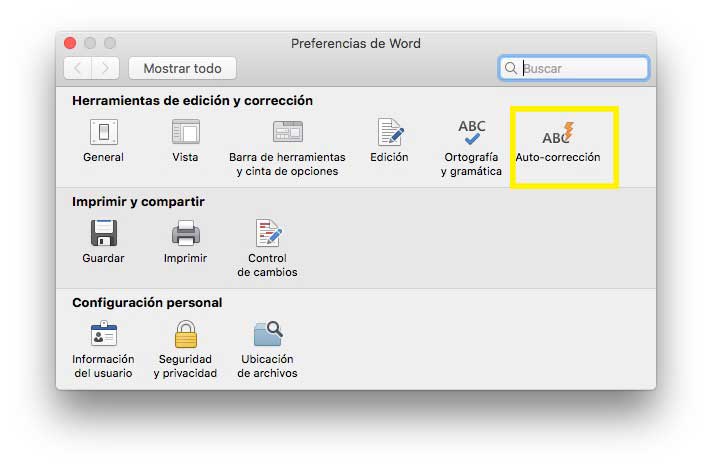The height and width of the screenshot is (470, 712).
Task: Open Seguridad y privacidad settings
Action: pos(185,350)
